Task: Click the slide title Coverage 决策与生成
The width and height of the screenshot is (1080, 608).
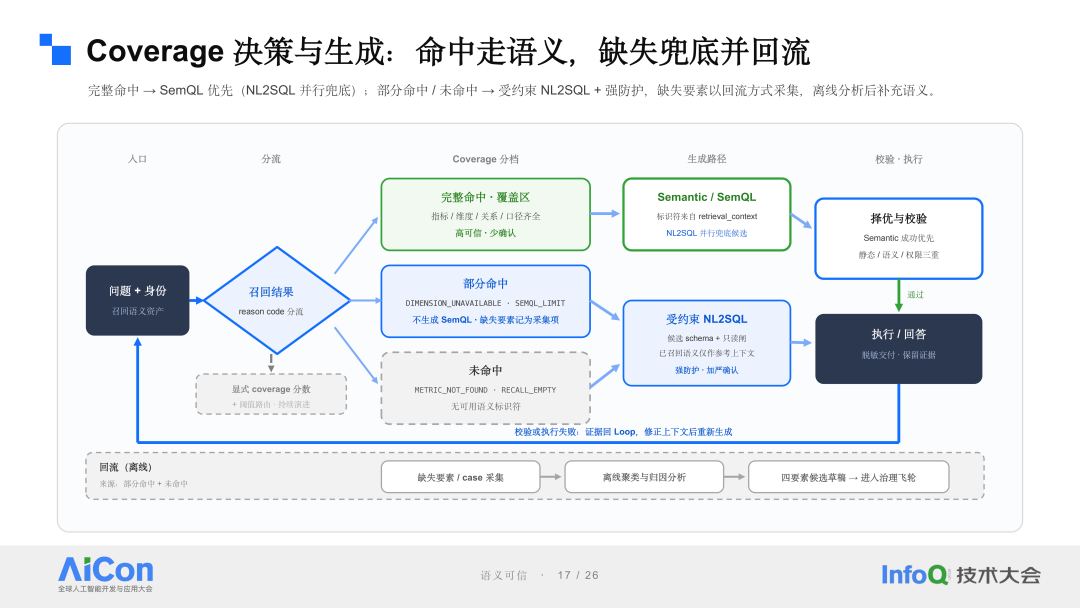Action: [x=448, y=51]
